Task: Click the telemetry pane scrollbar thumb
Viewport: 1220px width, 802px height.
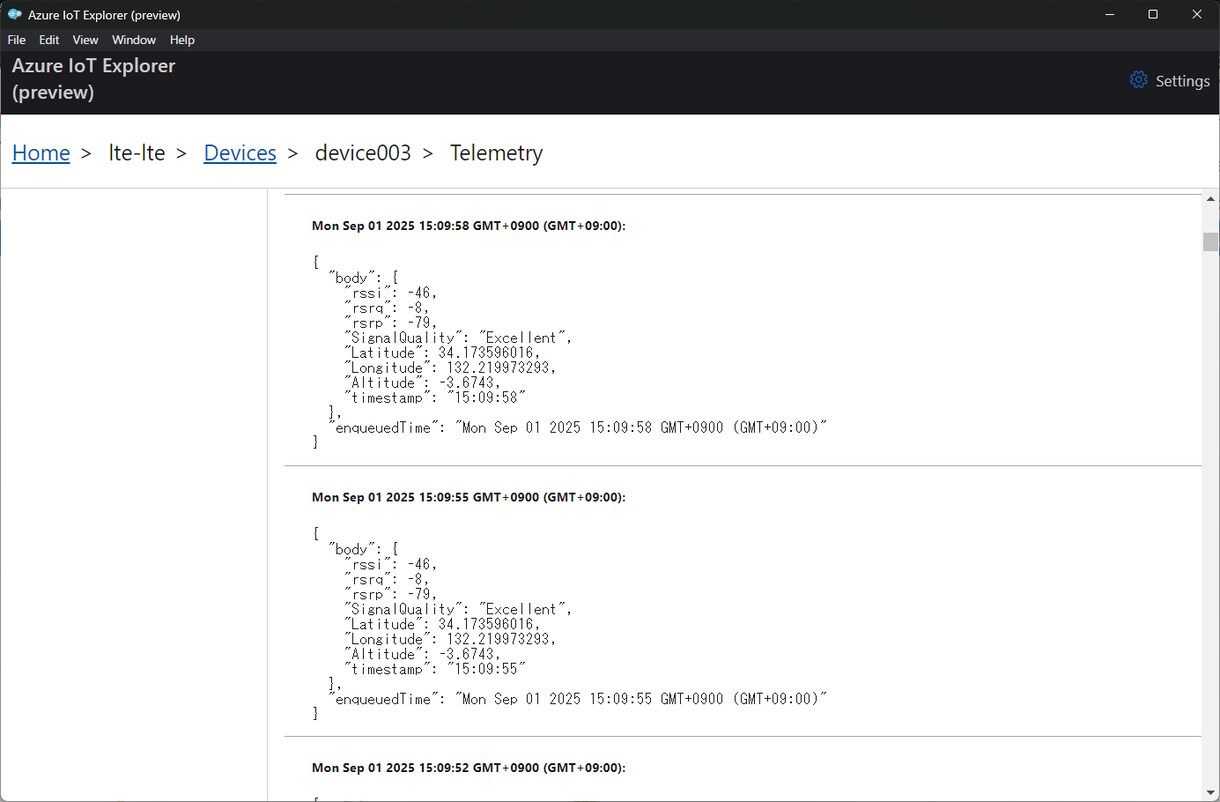Action: [x=1211, y=242]
